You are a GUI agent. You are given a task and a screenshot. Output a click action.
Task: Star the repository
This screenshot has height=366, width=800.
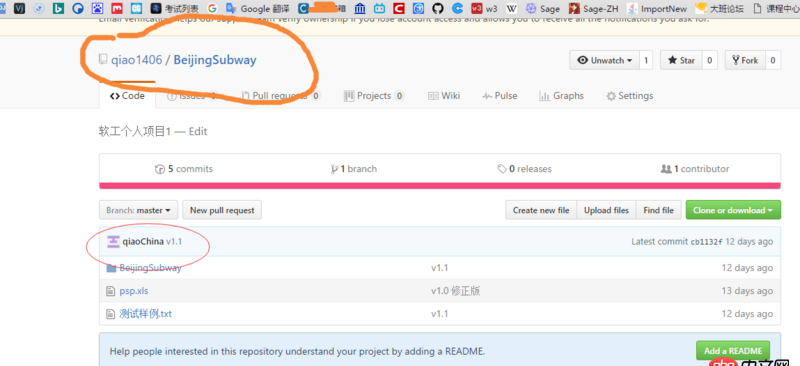point(681,60)
